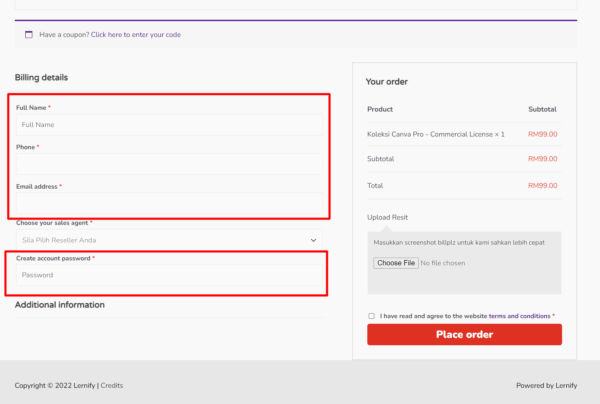Open the Credits link in the footer
This screenshot has height=404, width=600.
coord(111,385)
